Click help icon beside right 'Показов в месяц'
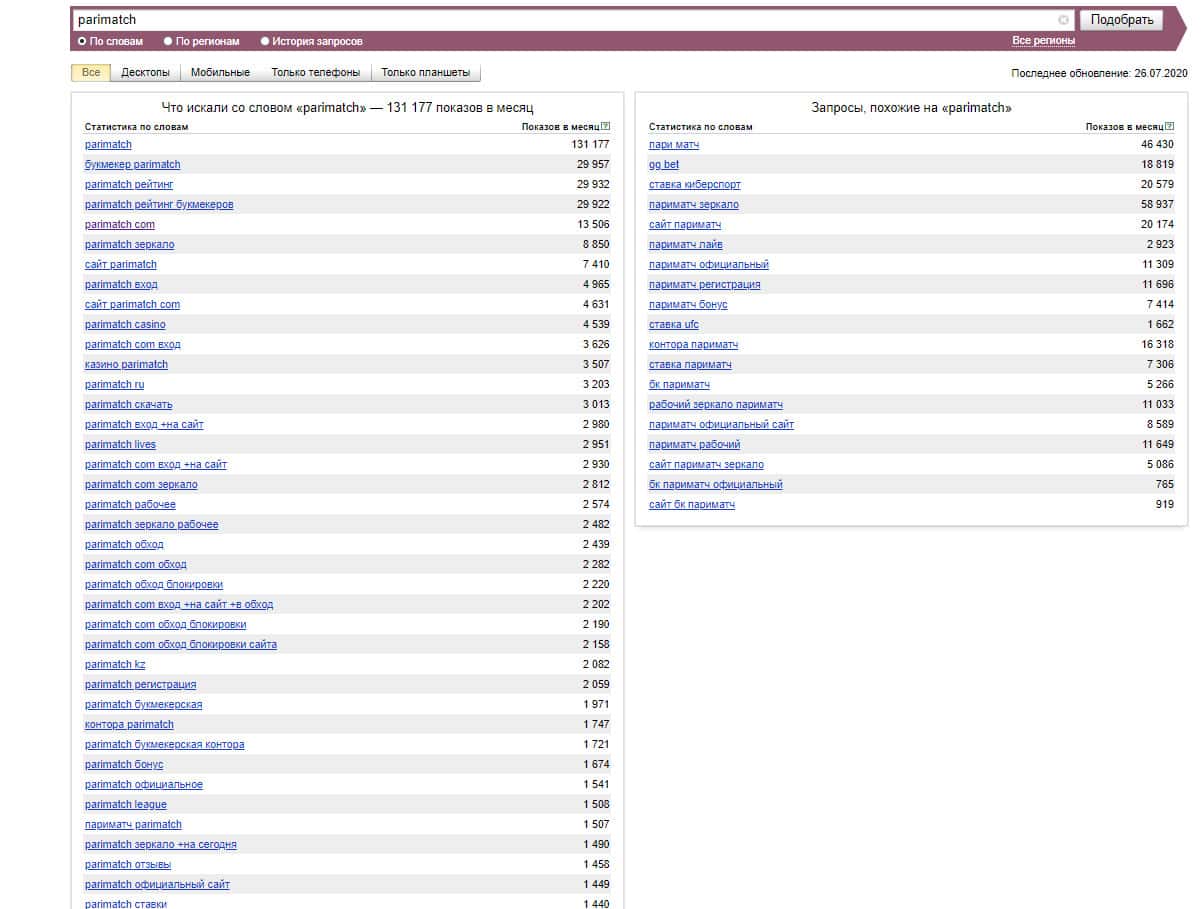This screenshot has height=909, width=1204. coord(1170,127)
